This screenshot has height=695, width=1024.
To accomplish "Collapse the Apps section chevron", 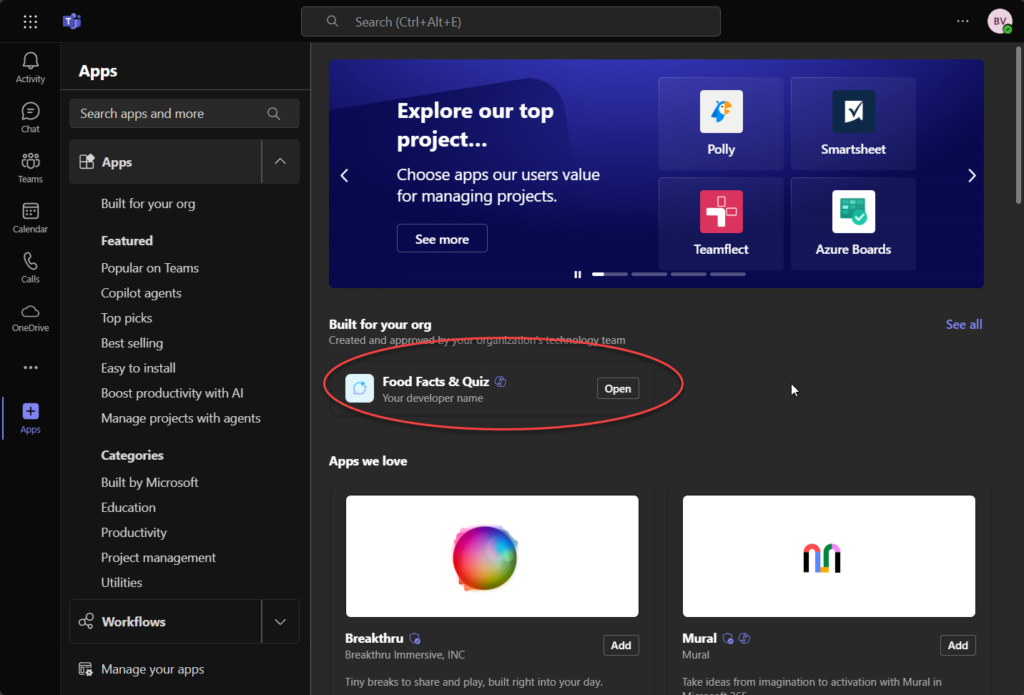I will tap(280, 161).
